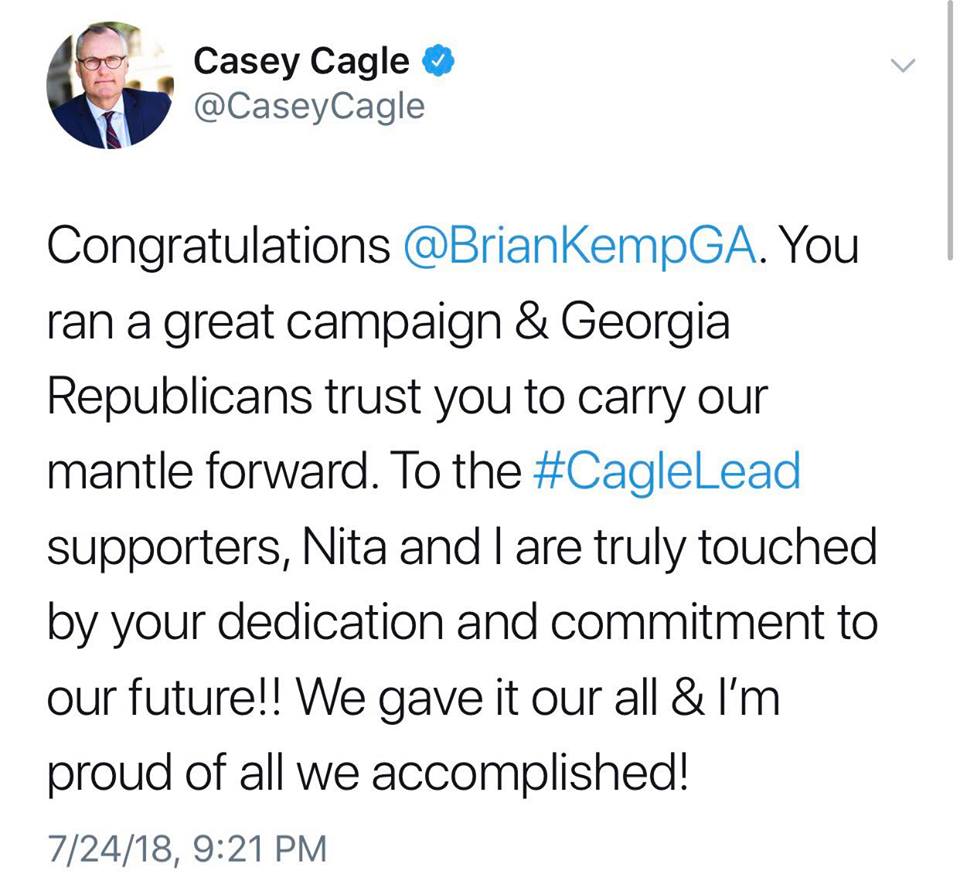Image resolution: width=960 pixels, height=891 pixels.
Task: Open the Casey Cagle display name
Action: click(301, 62)
